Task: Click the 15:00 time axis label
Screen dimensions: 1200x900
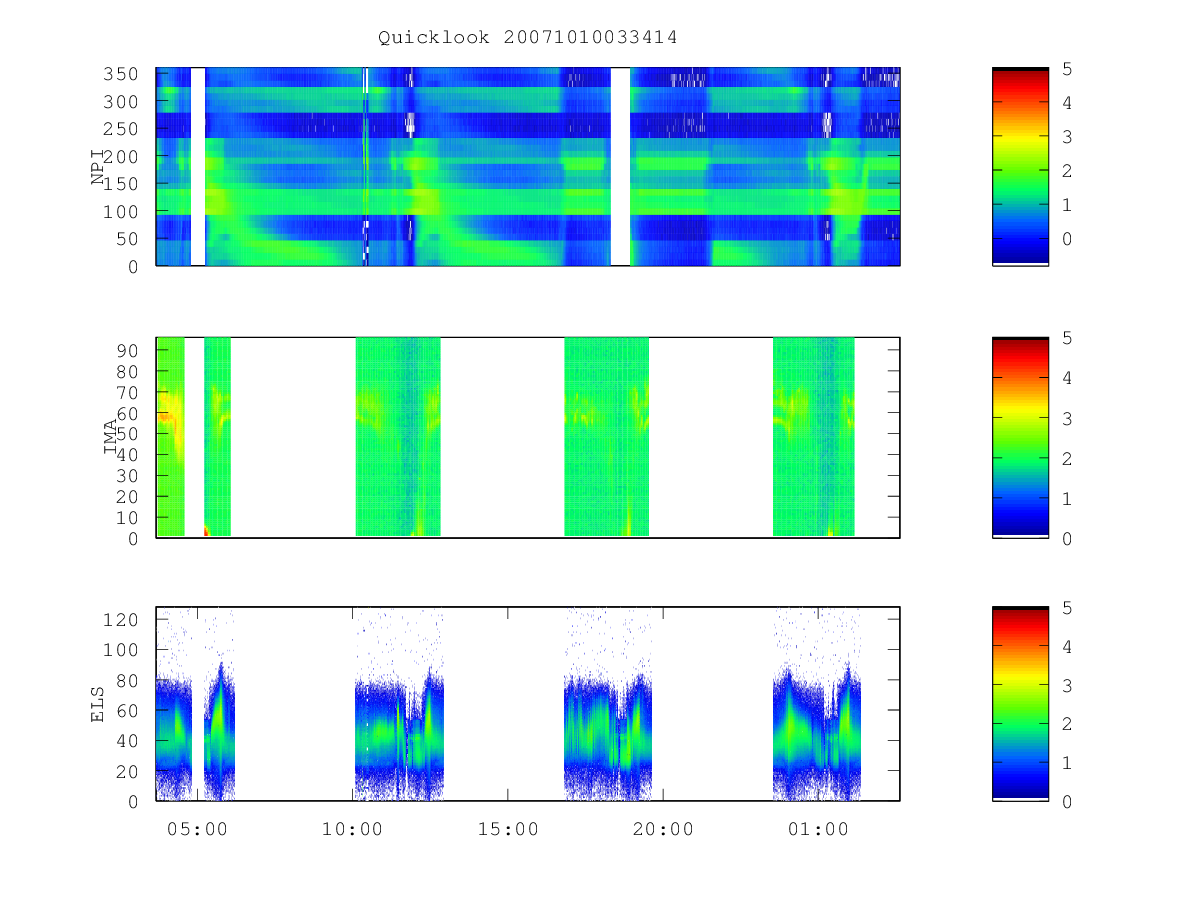Action: [x=508, y=829]
